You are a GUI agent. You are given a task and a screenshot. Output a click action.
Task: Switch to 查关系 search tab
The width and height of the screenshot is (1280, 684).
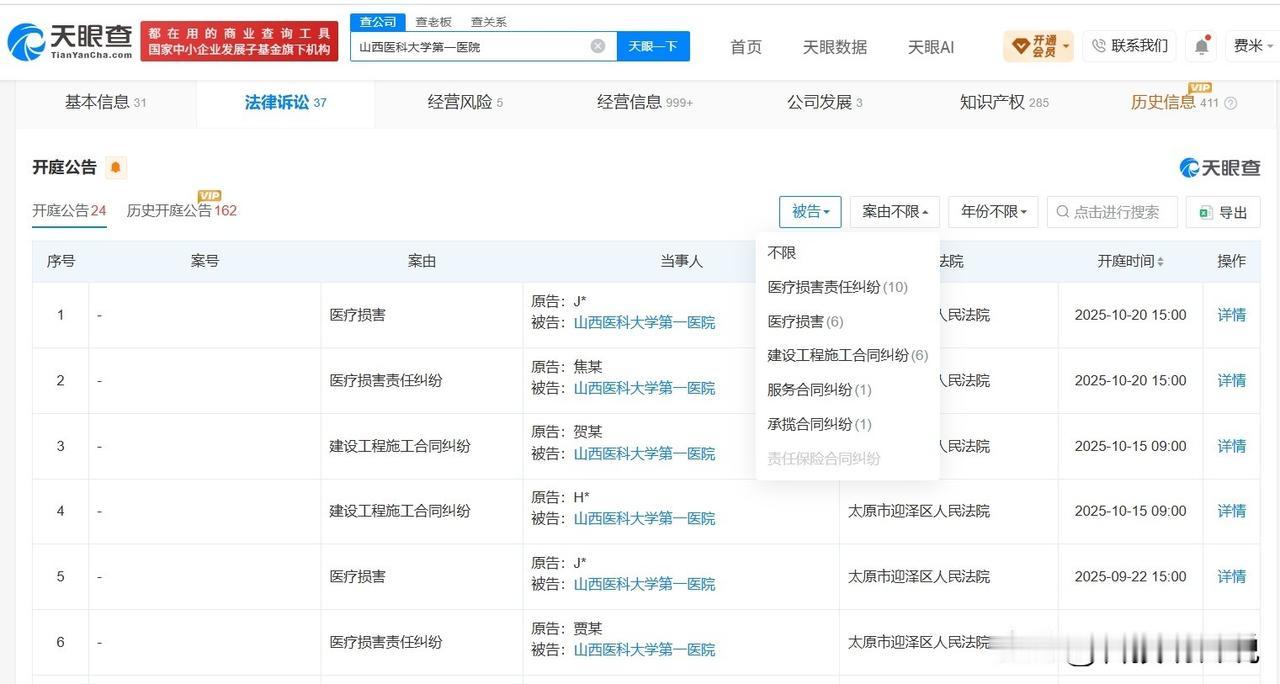tap(488, 22)
